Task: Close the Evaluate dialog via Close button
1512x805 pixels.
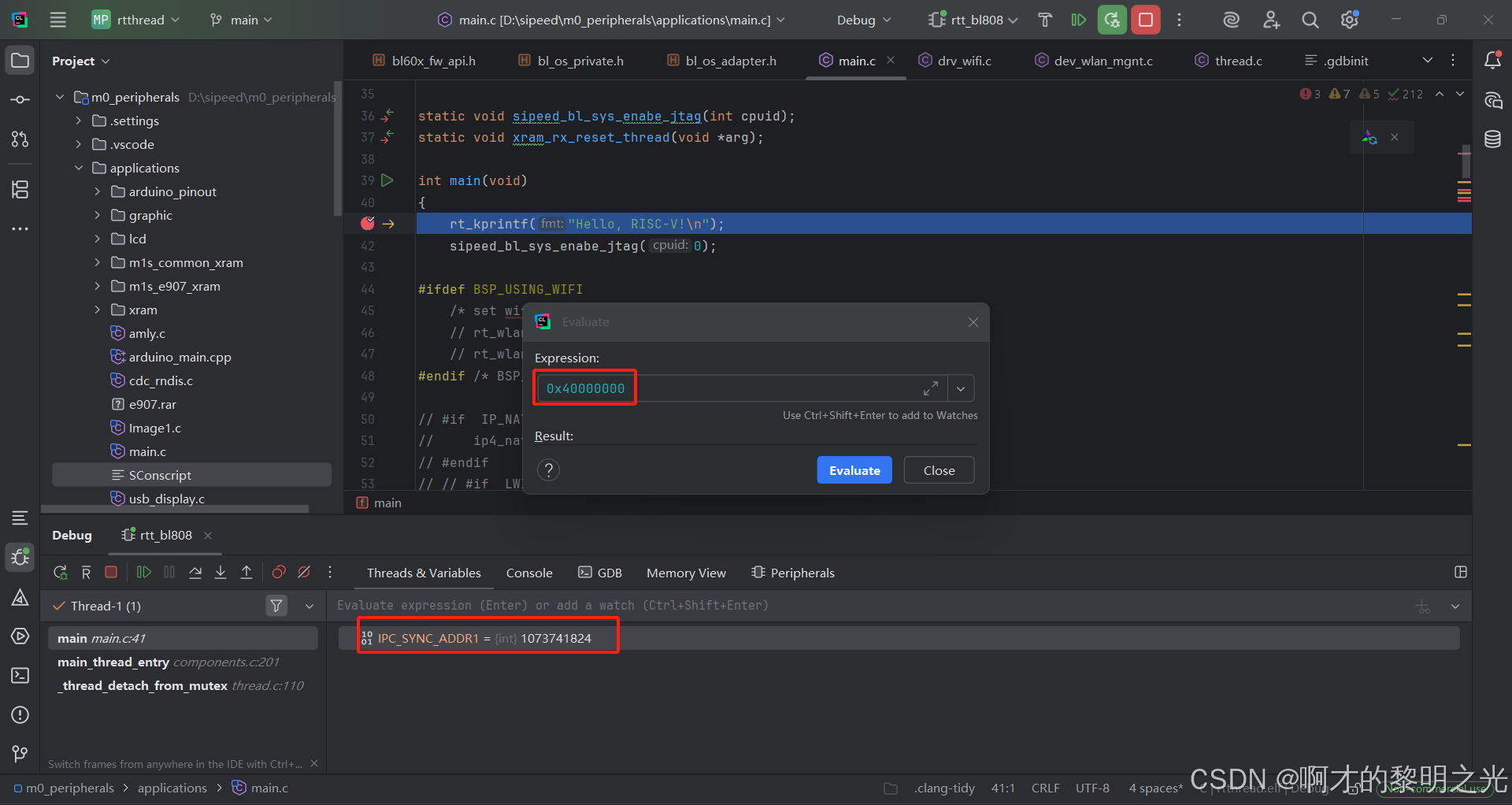Action: click(x=938, y=469)
